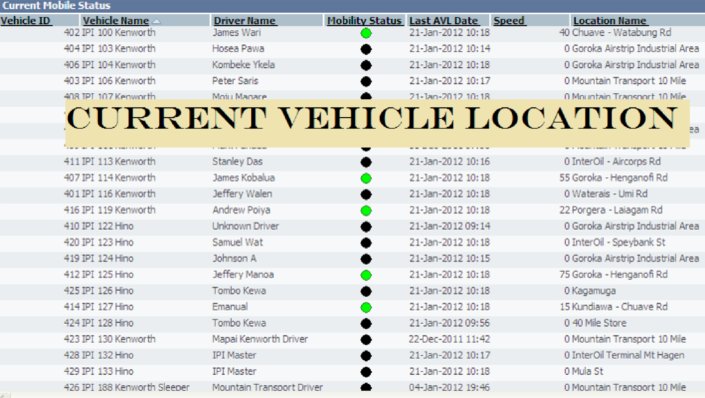Image resolution: width=705 pixels, height=398 pixels.
Task: Select vehicle IPI 124 Hino
Action: click(108, 259)
